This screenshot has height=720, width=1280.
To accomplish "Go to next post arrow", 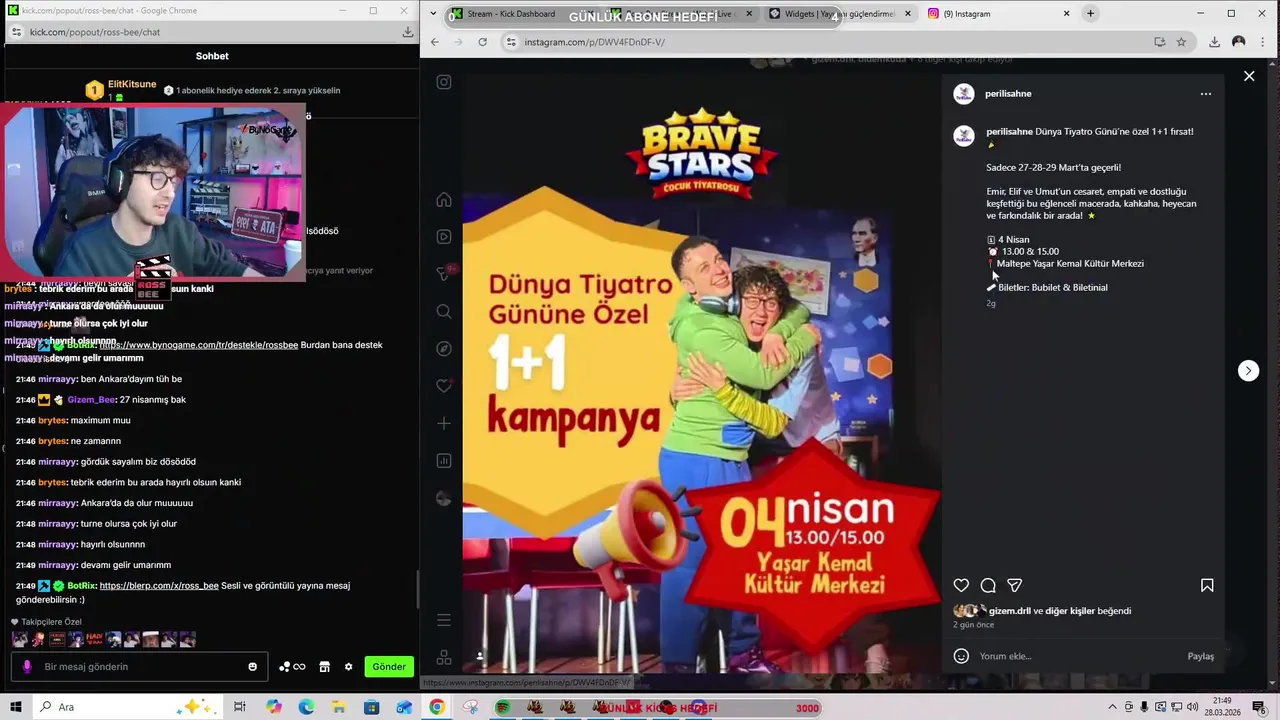I will [x=1248, y=371].
